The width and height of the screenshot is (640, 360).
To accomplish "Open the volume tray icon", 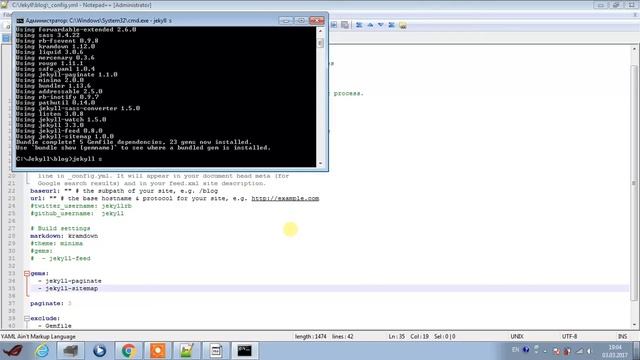I will point(589,351).
